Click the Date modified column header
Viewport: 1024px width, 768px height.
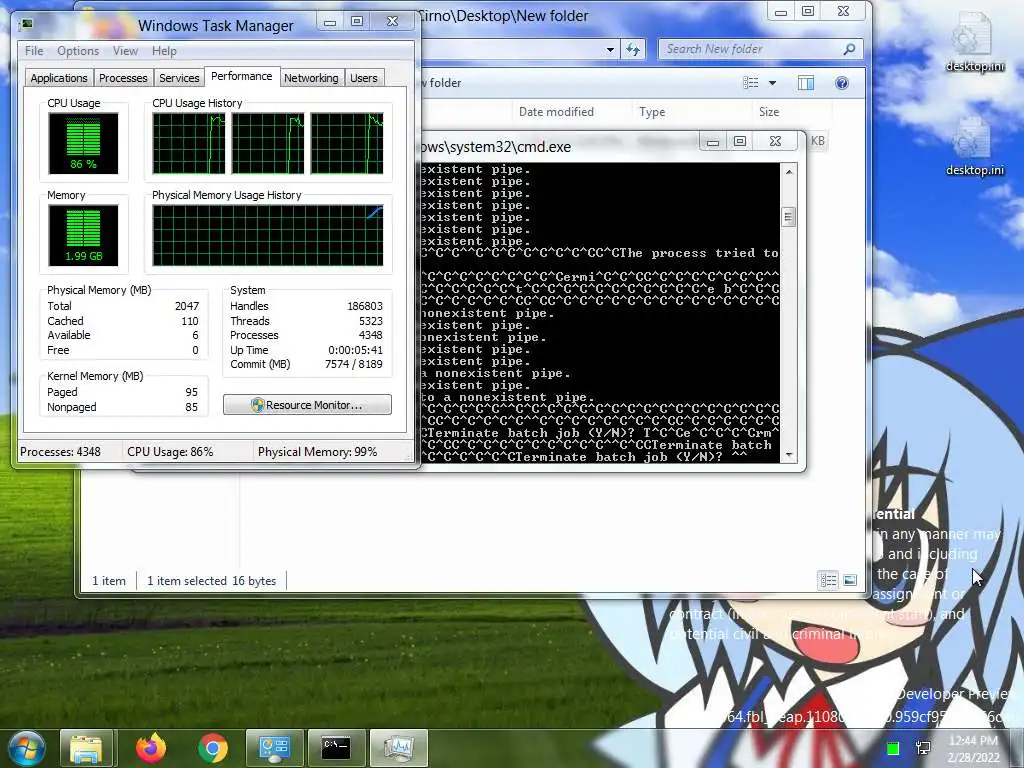[556, 112]
